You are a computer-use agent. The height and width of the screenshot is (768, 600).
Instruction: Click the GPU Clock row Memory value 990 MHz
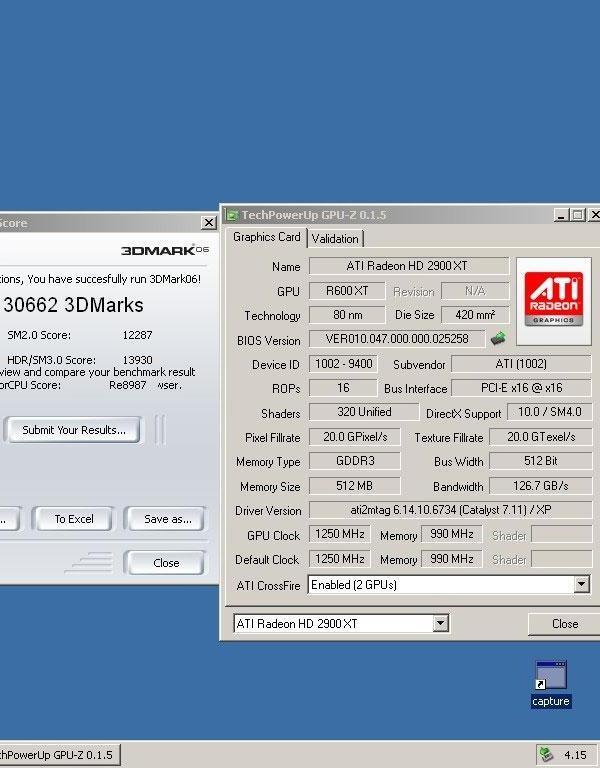(452, 534)
